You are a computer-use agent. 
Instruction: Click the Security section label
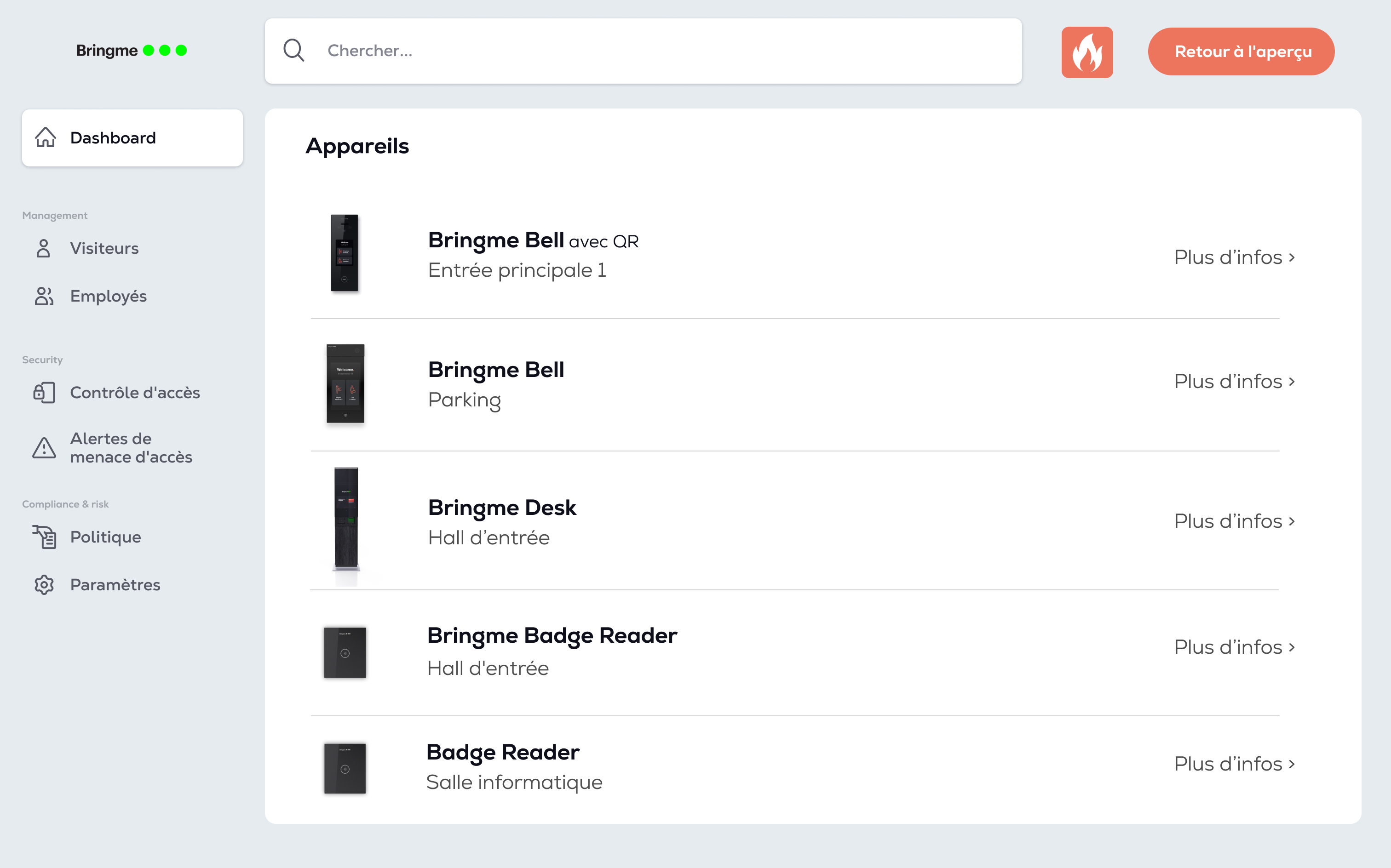42,360
